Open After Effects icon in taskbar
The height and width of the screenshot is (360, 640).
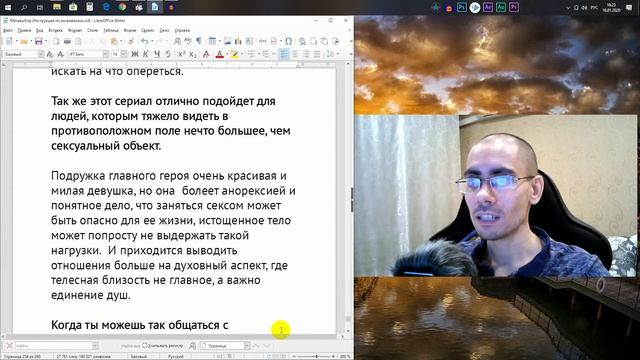click(x=488, y=7)
